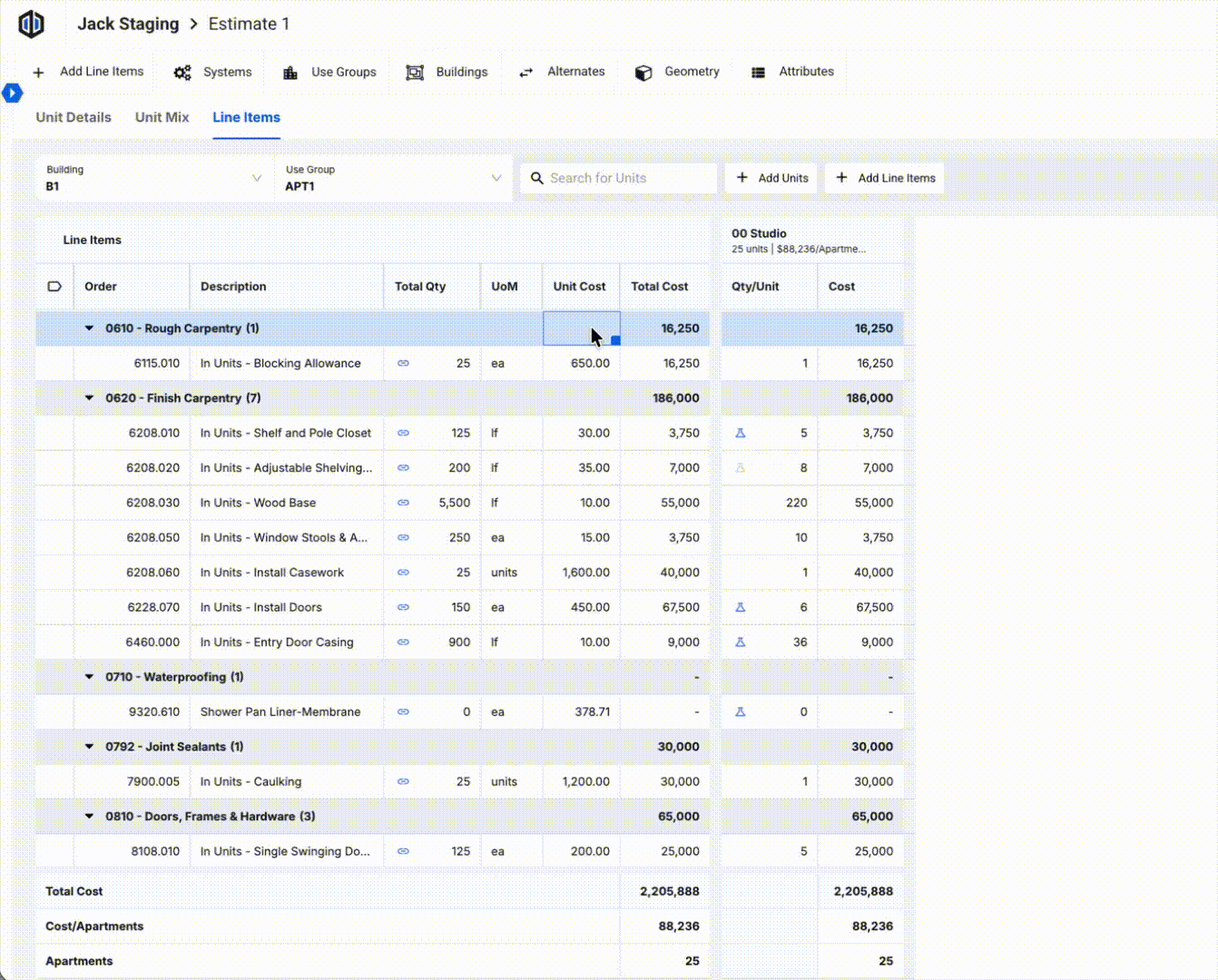Collapse the 0610 - Rough Carpentry group
Image resolution: width=1218 pixels, height=980 pixels.
[89, 328]
